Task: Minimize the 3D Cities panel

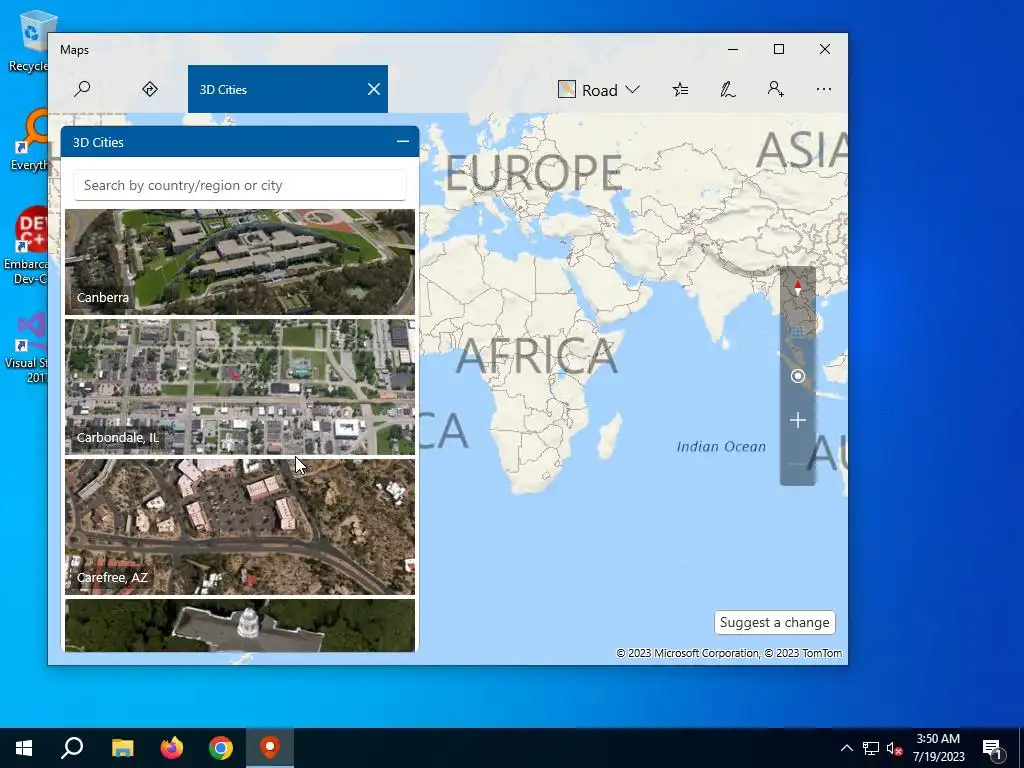Action: coord(403,142)
